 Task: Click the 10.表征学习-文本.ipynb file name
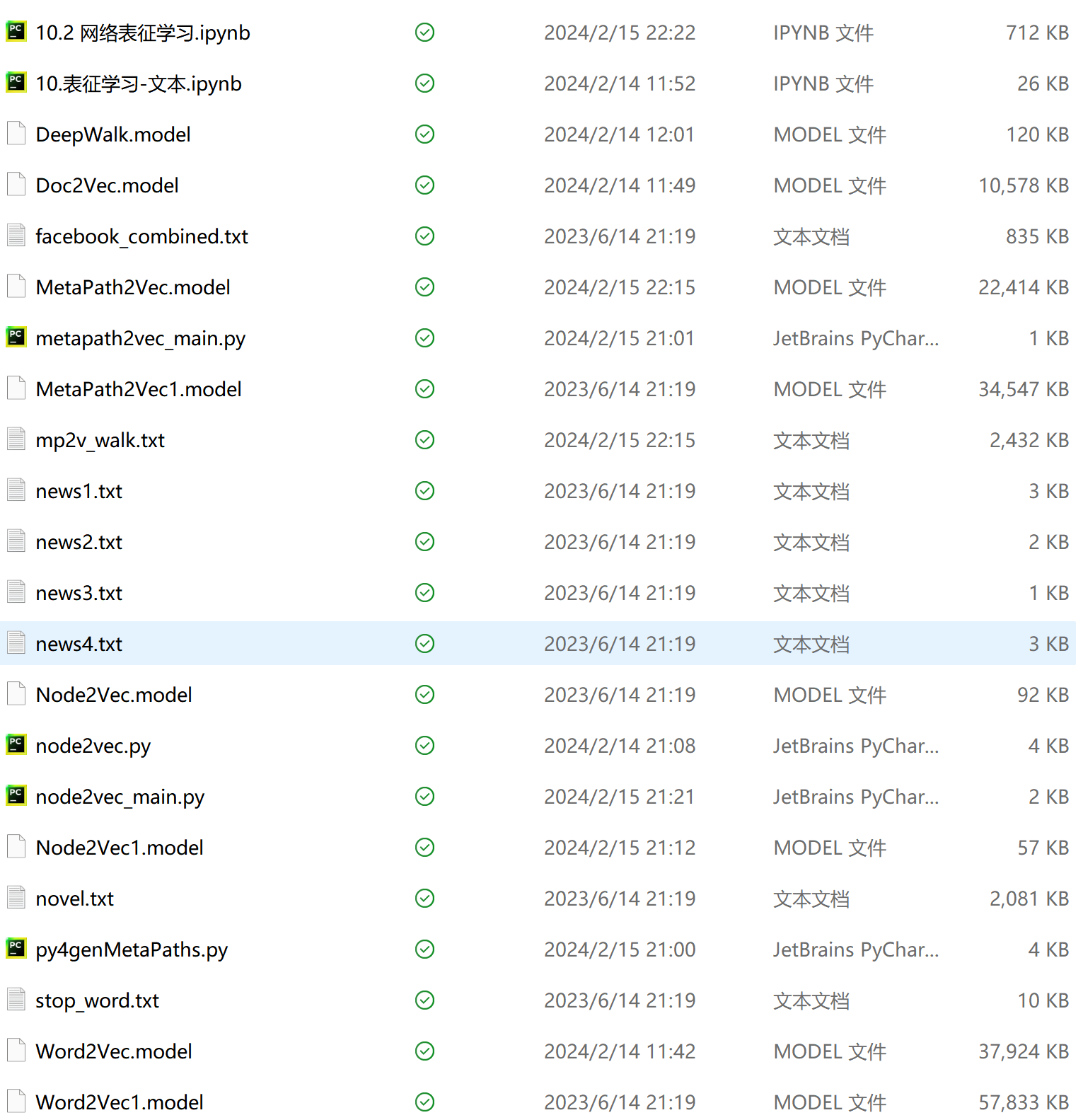(x=139, y=83)
